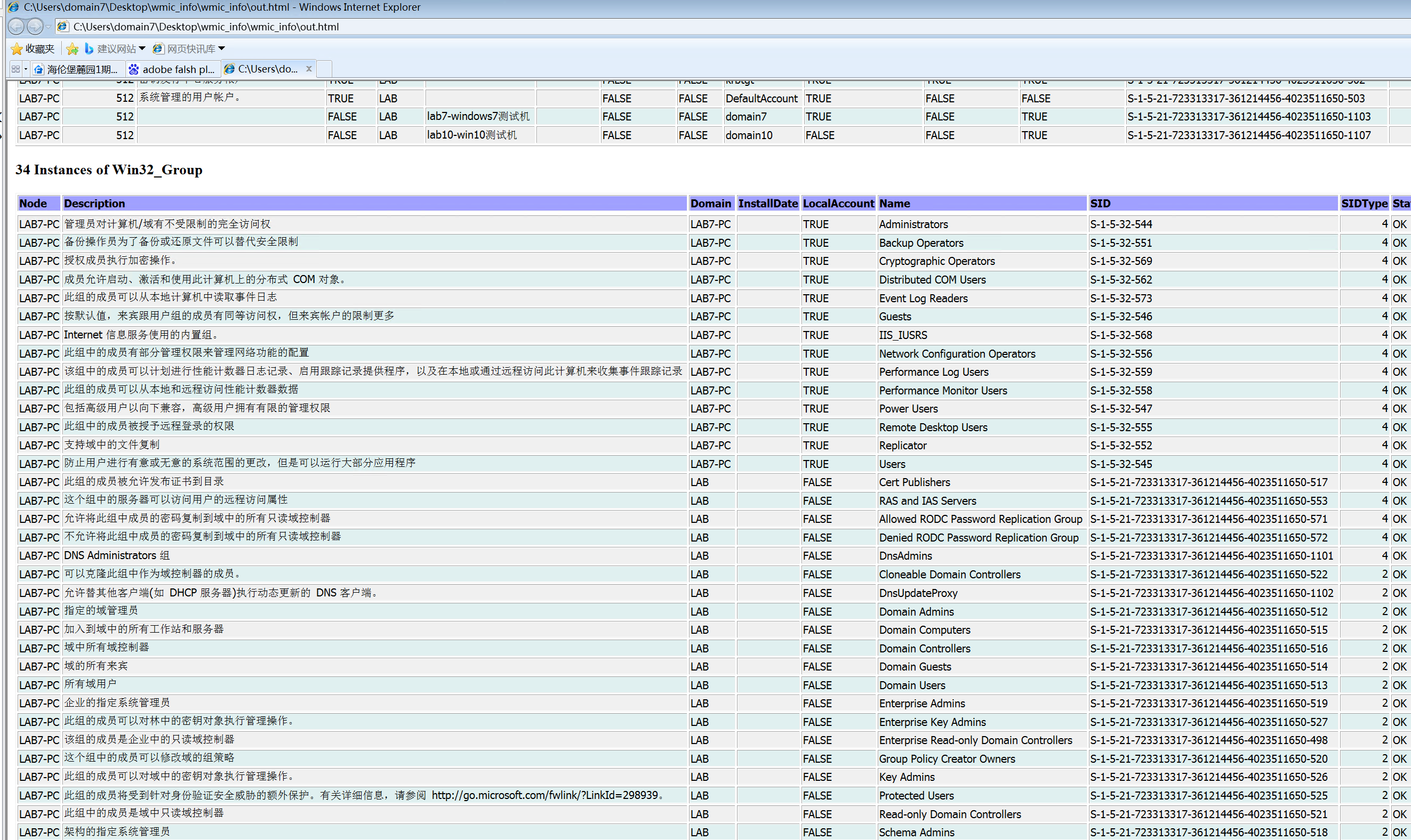Select the Cryptographic Operators cell
The height and width of the screenshot is (840, 1411).
click(982, 261)
